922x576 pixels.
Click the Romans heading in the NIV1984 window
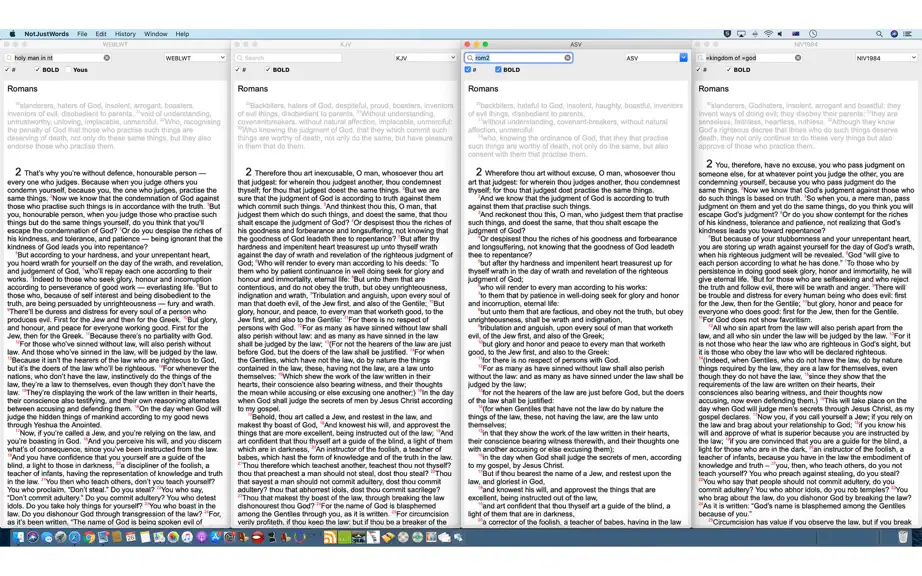pyautogui.click(x=714, y=89)
